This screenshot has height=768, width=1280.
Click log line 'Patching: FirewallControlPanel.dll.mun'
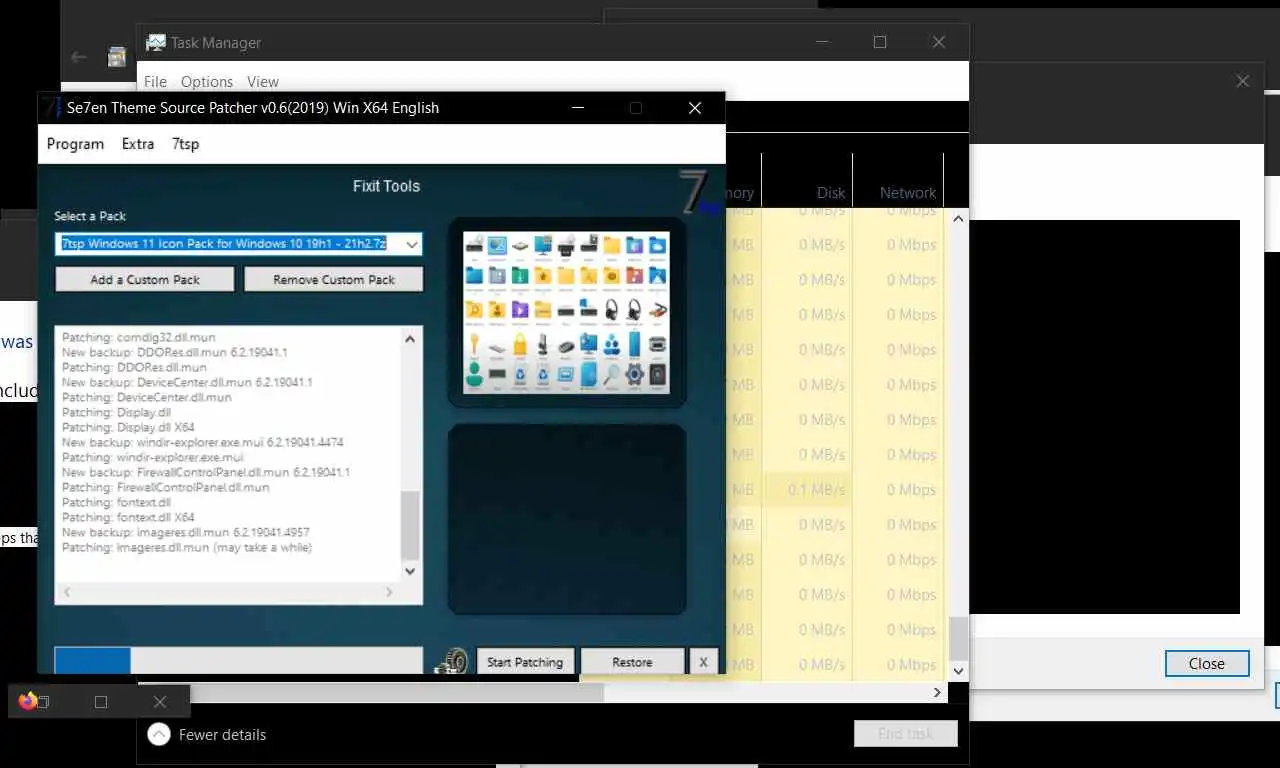(165, 487)
